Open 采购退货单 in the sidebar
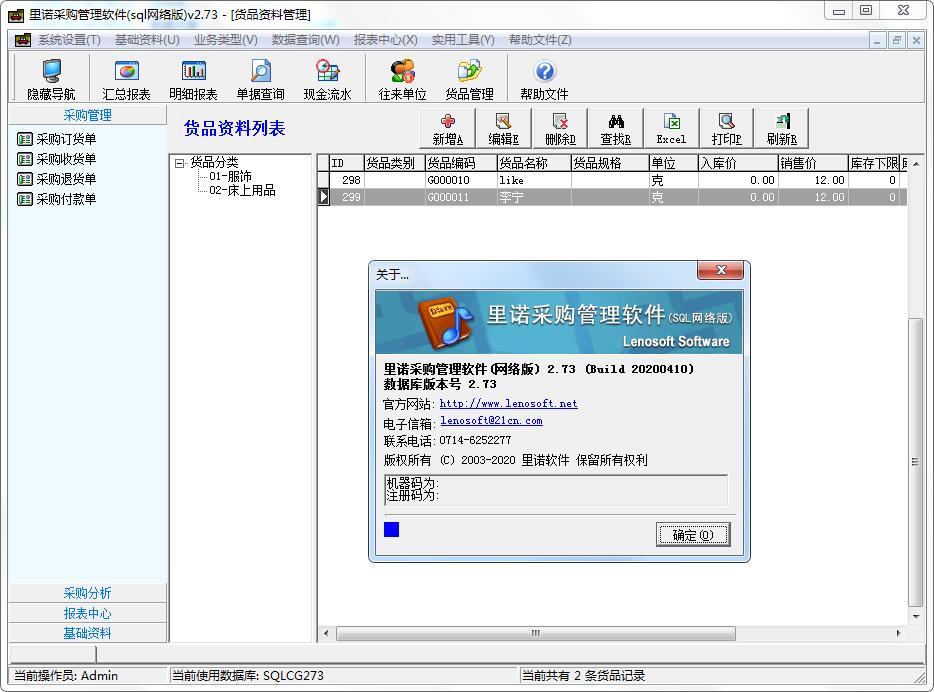 point(57,179)
